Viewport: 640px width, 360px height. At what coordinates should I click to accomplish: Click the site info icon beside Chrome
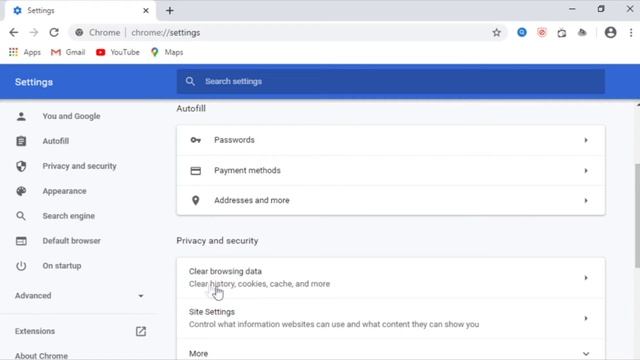pos(79,33)
